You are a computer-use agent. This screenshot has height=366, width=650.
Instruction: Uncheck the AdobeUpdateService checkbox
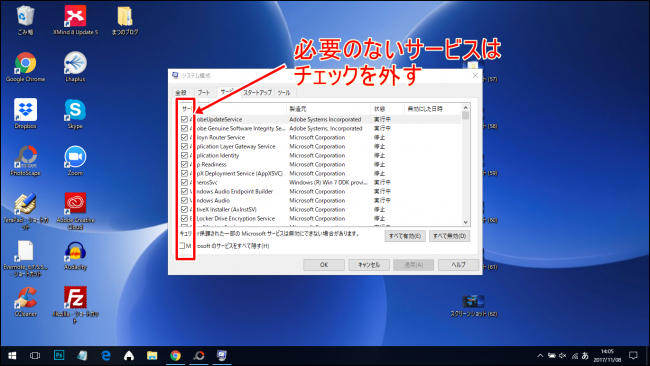184,119
